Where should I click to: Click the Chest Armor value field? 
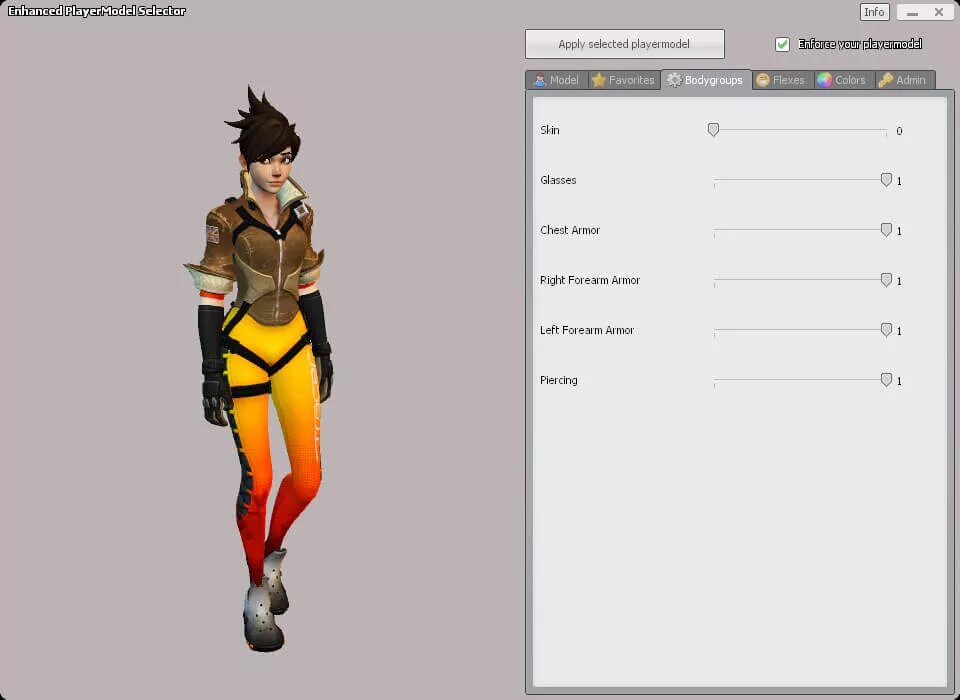(899, 231)
